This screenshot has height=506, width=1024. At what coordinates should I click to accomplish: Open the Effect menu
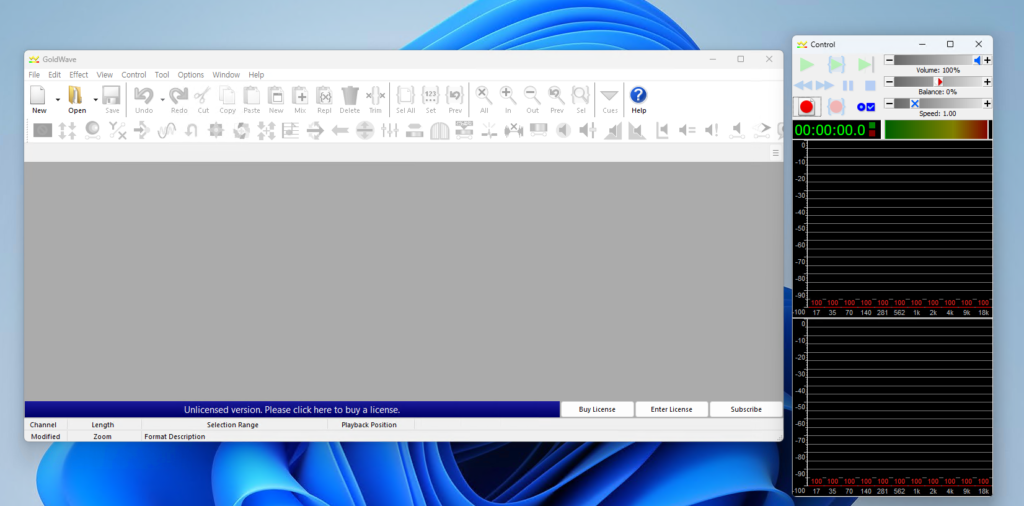(79, 75)
